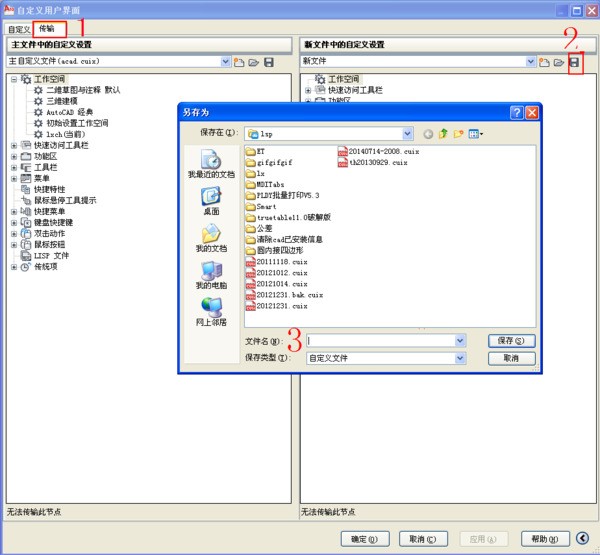This screenshot has width=600, height=555.
Task: Click the help ? button in 另存为
Action: pyautogui.click(x=516, y=113)
